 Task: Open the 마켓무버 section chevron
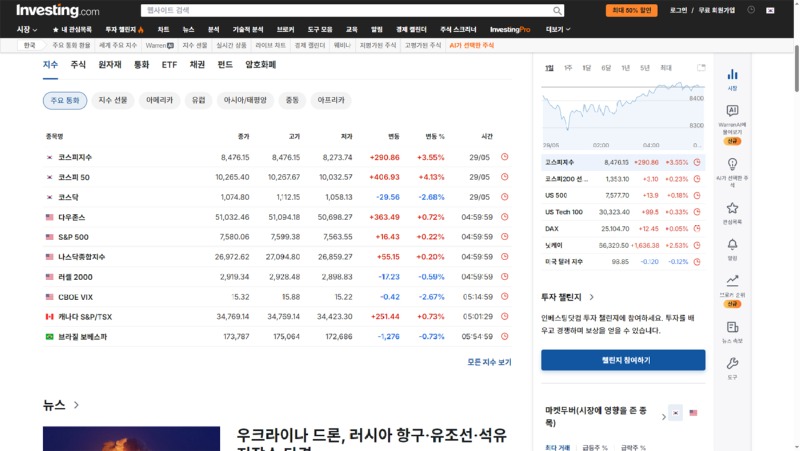click(663, 417)
